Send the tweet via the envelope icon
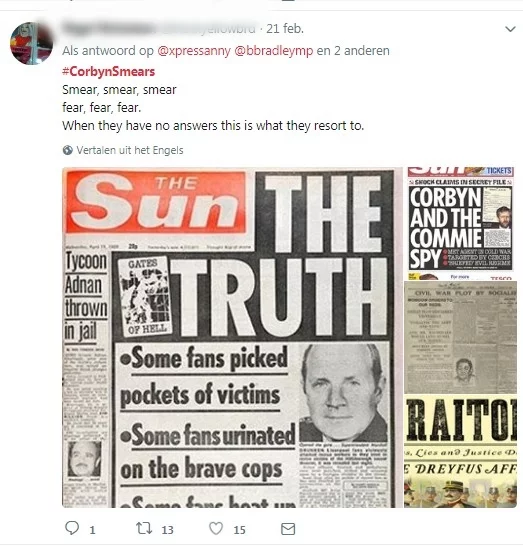This screenshot has width=523, height=549. [288, 529]
